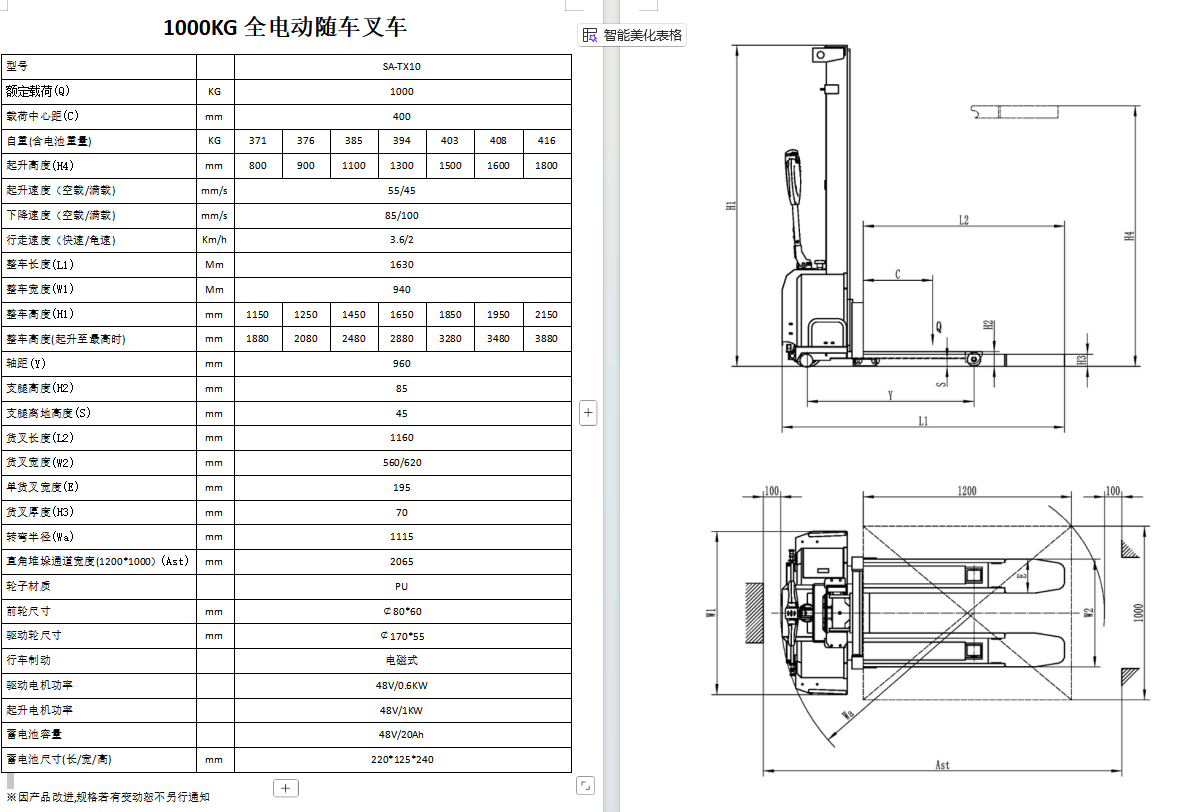This screenshot has height=812, width=1182.
Task: Add a new row using the plus below the table
Action: click(x=286, y=788)
